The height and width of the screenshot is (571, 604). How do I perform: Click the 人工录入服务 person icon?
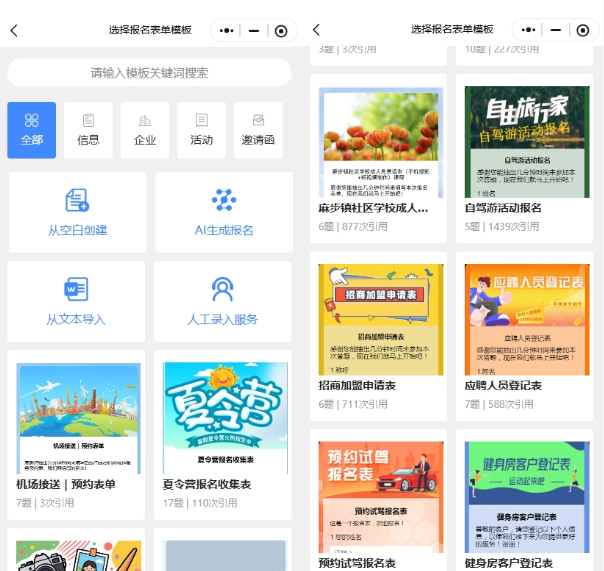[222, 289]
